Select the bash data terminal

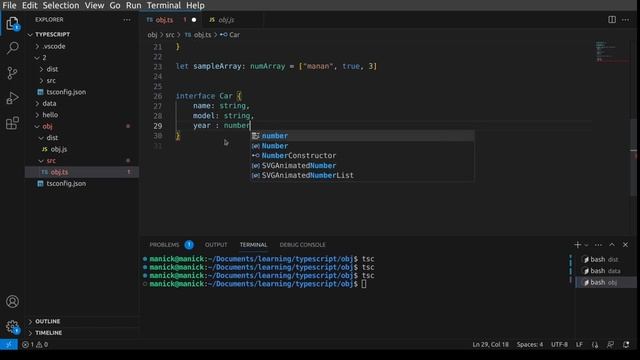(606, 271)
